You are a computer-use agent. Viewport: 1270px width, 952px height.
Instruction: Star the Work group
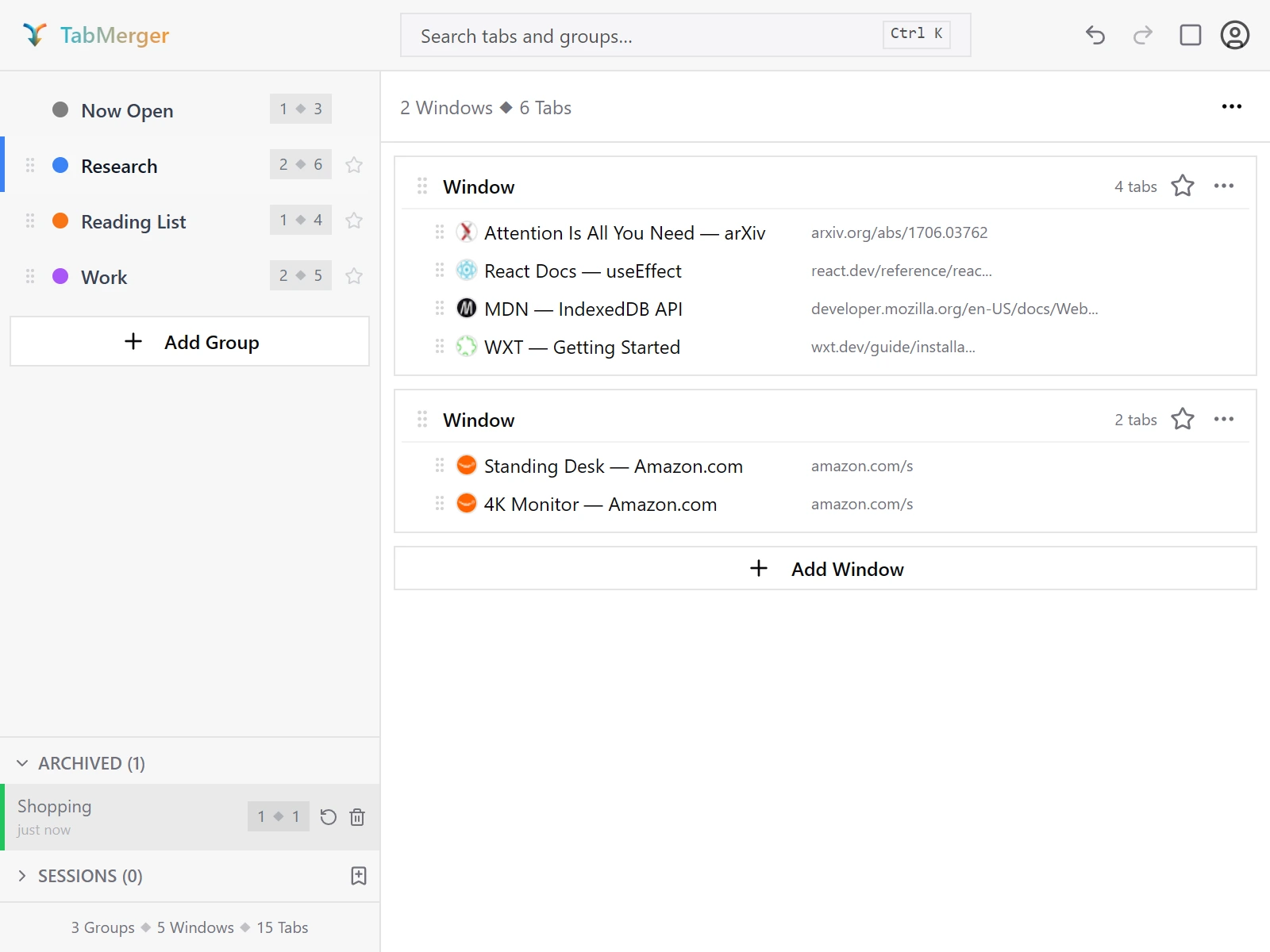[354, 276]
